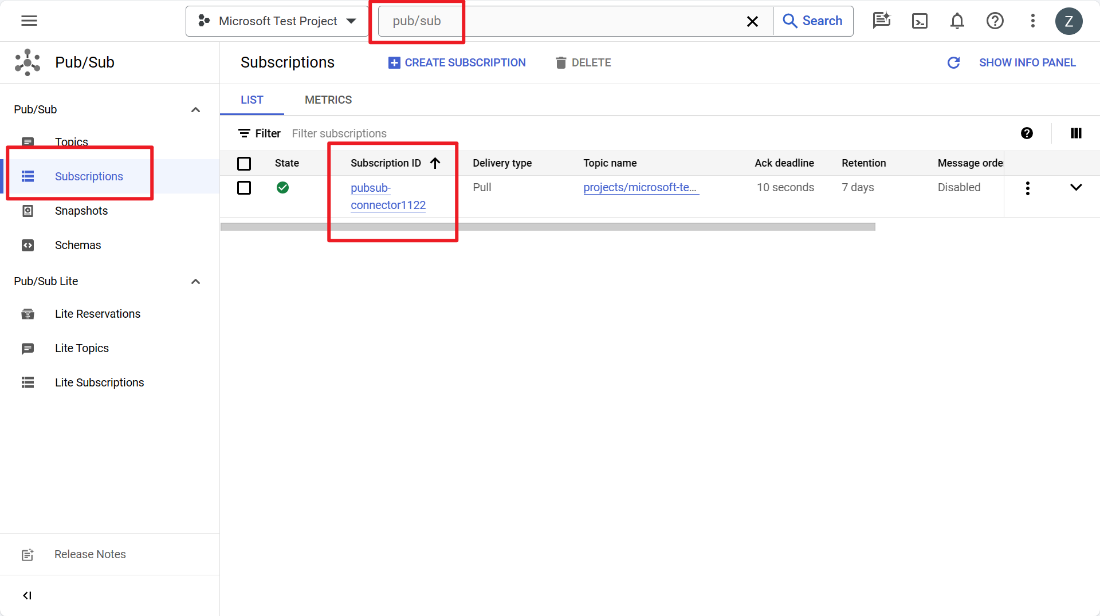Open Lite Subscriptions

(x=100, y=382)
